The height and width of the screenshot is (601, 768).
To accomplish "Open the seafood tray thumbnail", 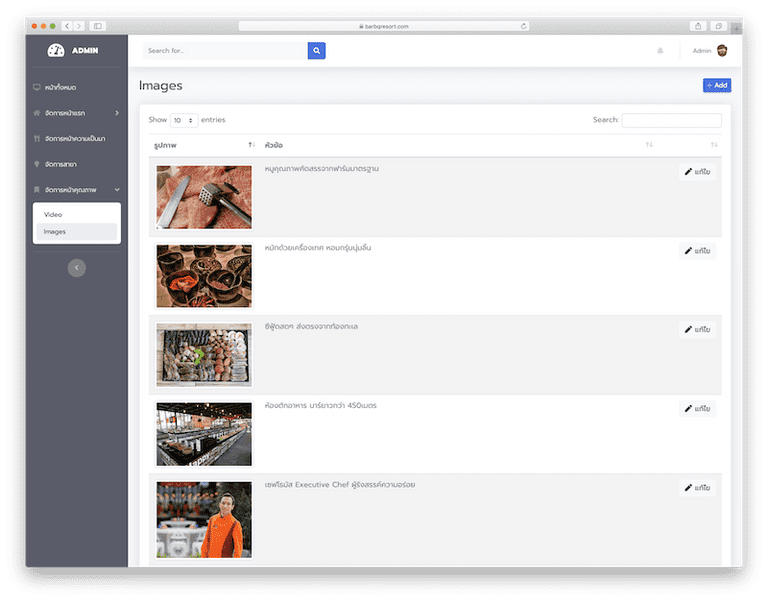I will (x=204, y=355).
